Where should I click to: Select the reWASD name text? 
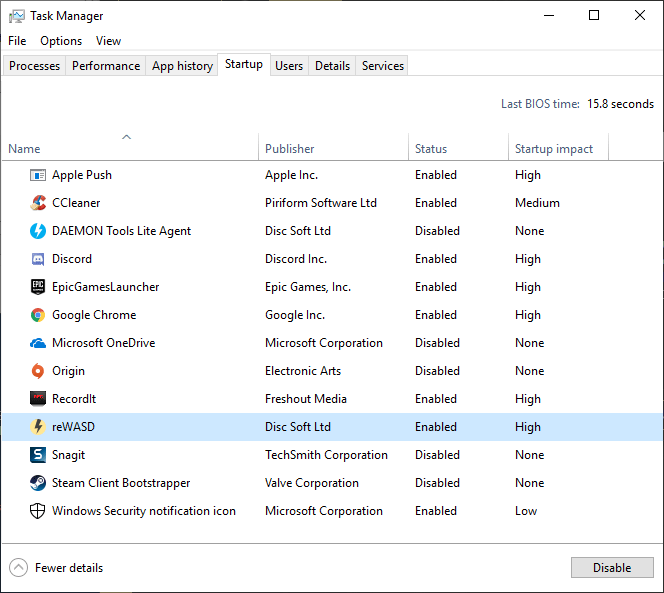click(73, 427)
